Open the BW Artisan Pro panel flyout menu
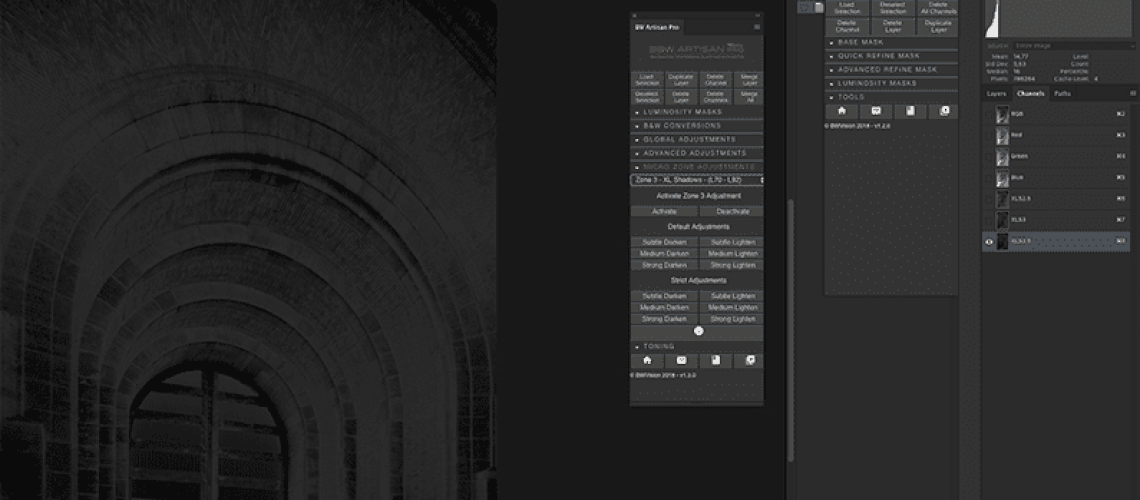The width and height of the screenshot is (1140, 500). [x=757, y=27]
